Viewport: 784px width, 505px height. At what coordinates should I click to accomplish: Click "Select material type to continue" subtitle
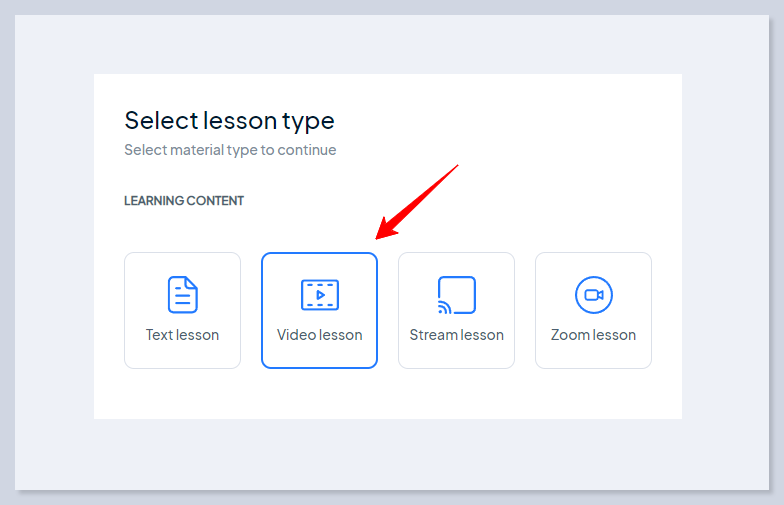230,150
